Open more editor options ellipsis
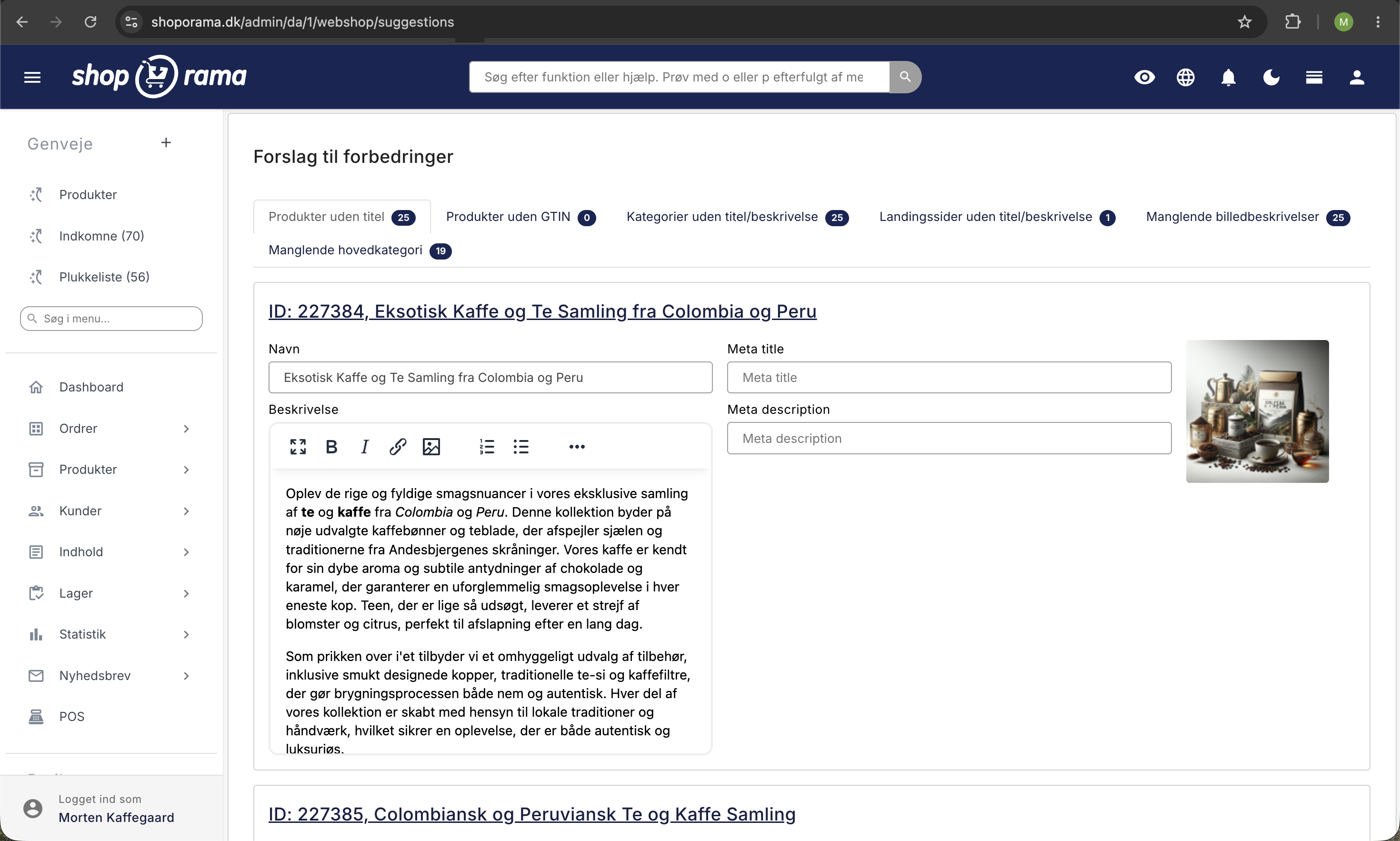The width and height of the screenshot is (1400, 841). [x=577, y=447]
